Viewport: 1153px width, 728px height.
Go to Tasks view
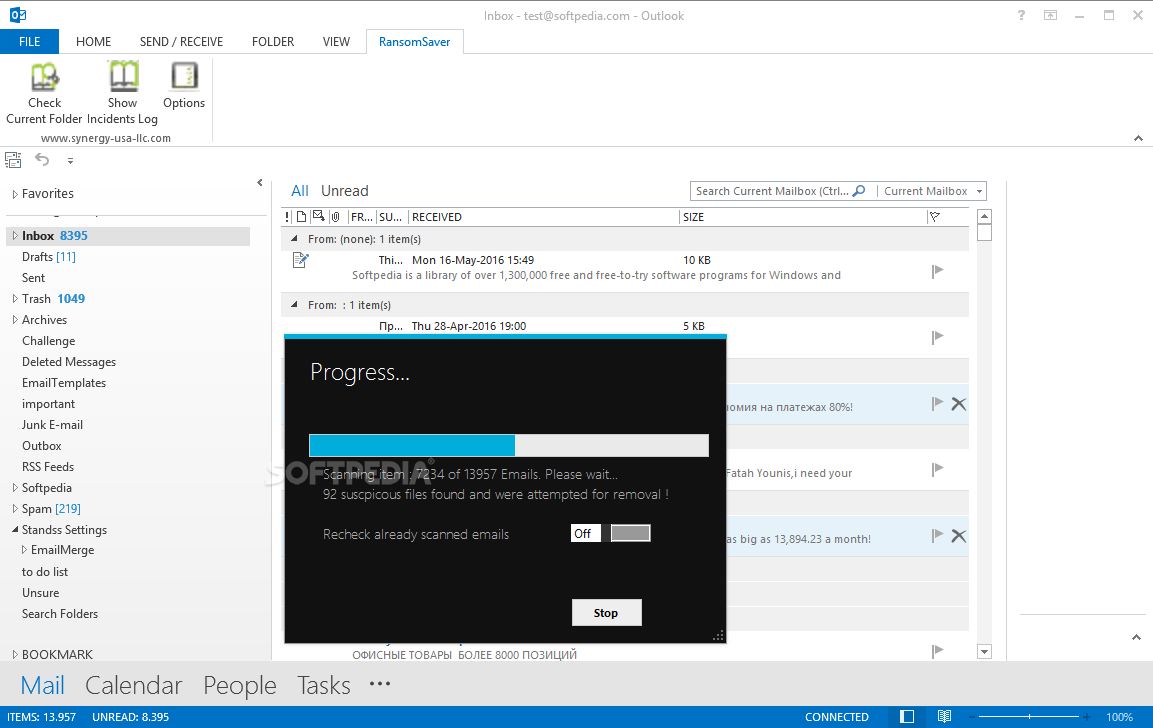324,685
